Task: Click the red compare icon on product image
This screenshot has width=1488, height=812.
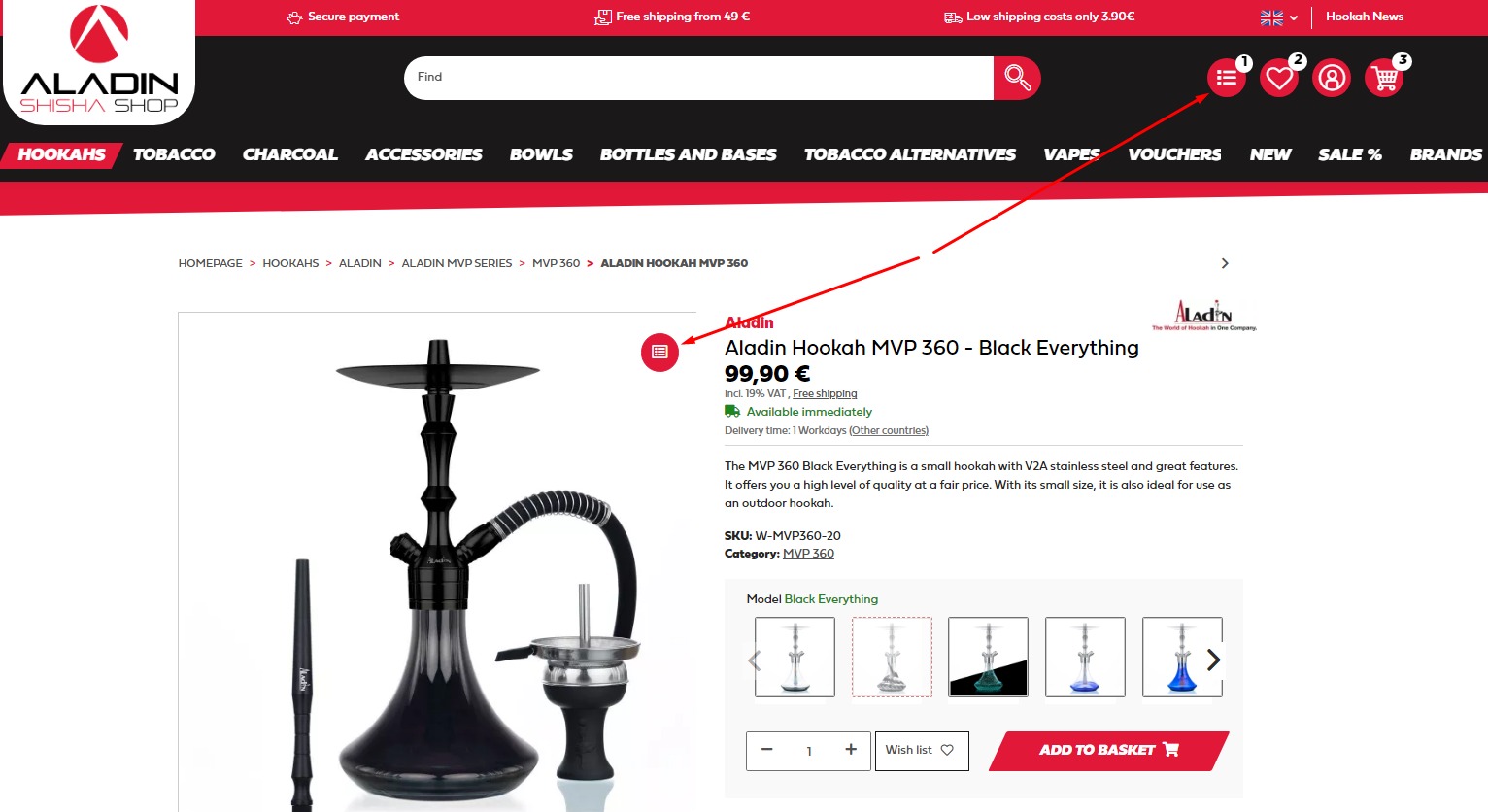Action: (x=659, y=352)
